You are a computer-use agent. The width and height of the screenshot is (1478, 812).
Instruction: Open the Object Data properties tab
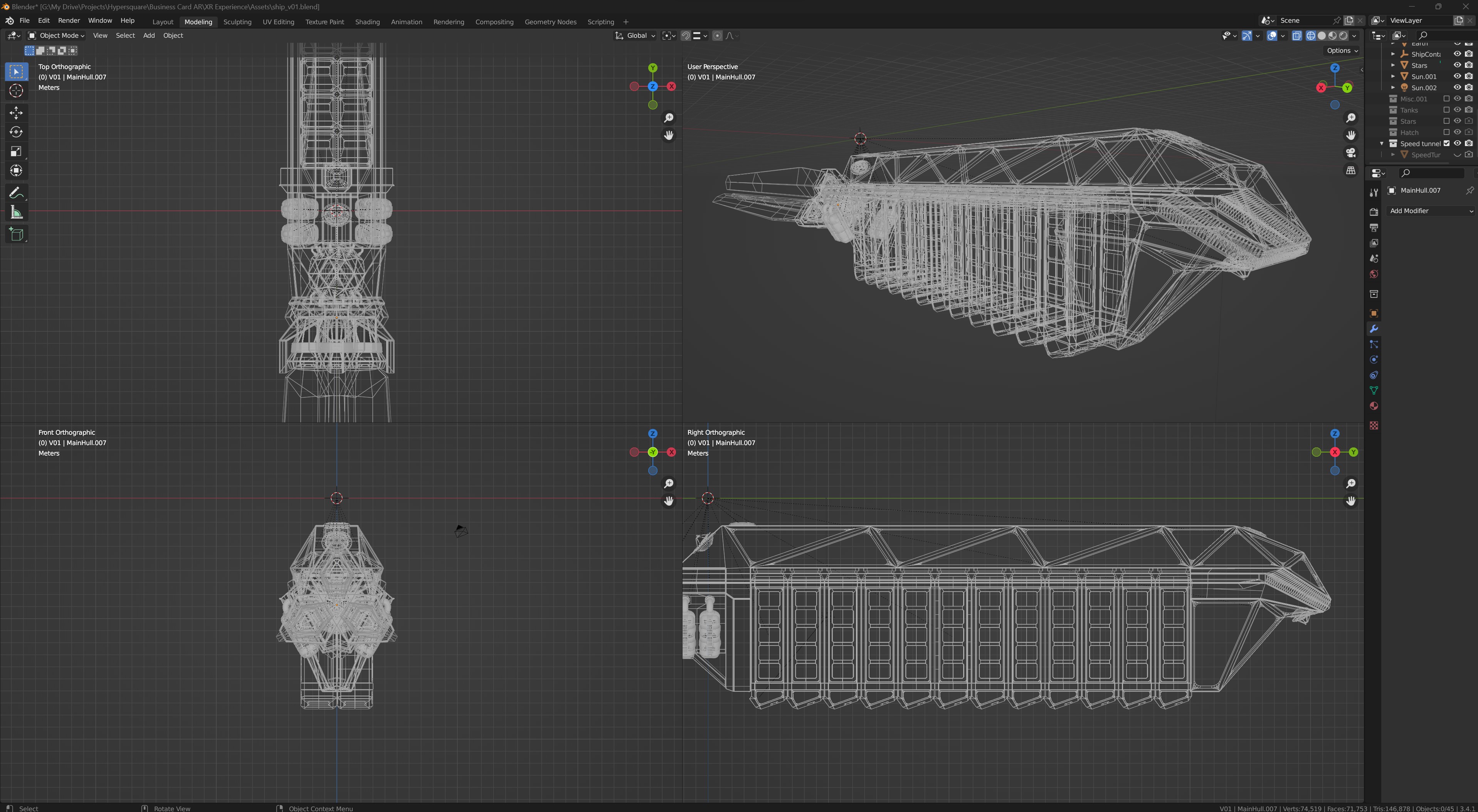coord(1374,391)
